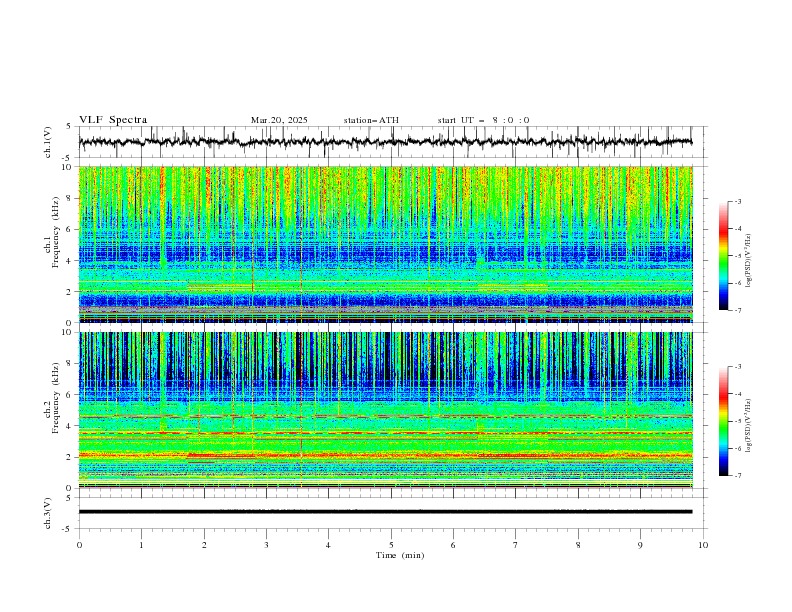This screenshot has height=612, width=792.
Task: Click the ch.1 voltage waveform trace
Action: [385, 142]
